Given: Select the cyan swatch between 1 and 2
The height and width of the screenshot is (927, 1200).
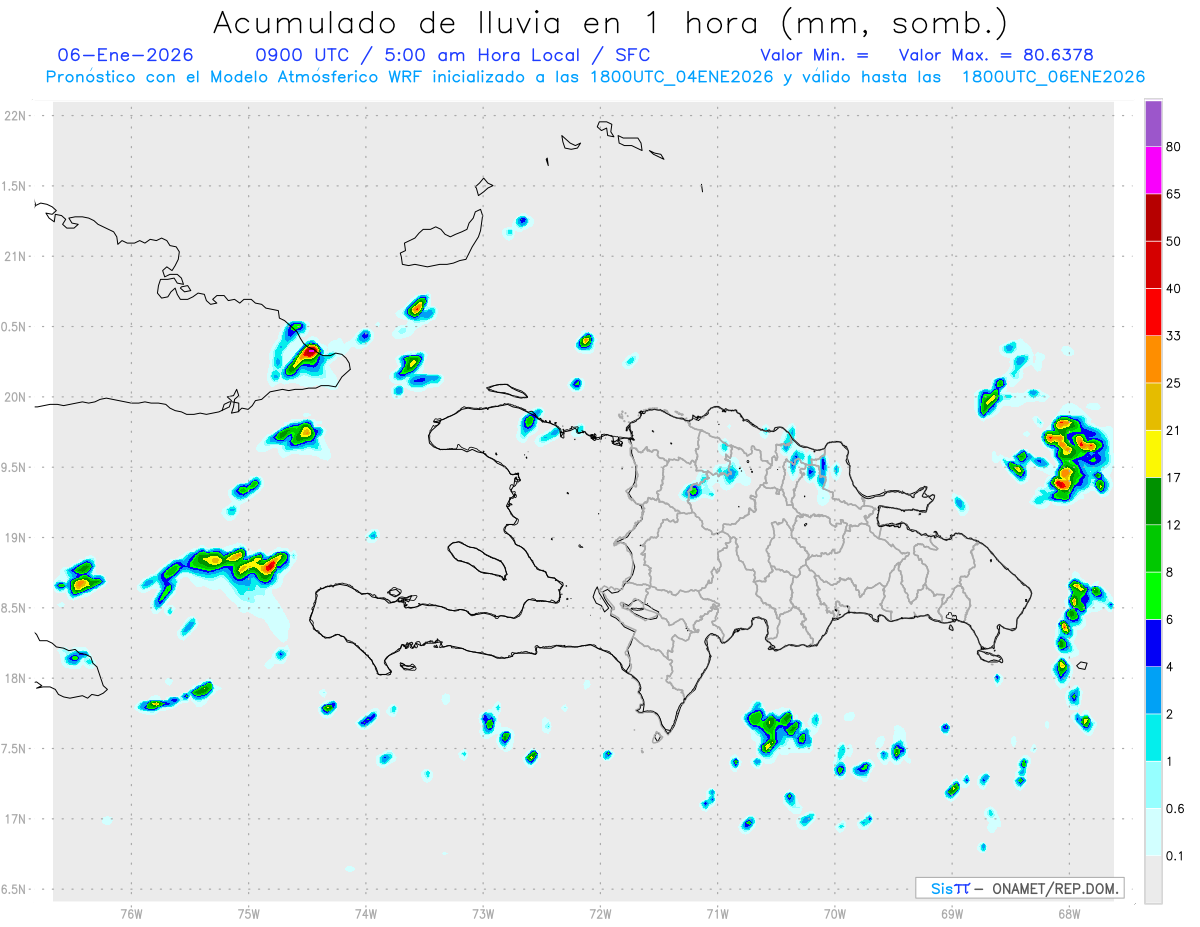Looking at the screenshot, I should (x=1153, y=737).
